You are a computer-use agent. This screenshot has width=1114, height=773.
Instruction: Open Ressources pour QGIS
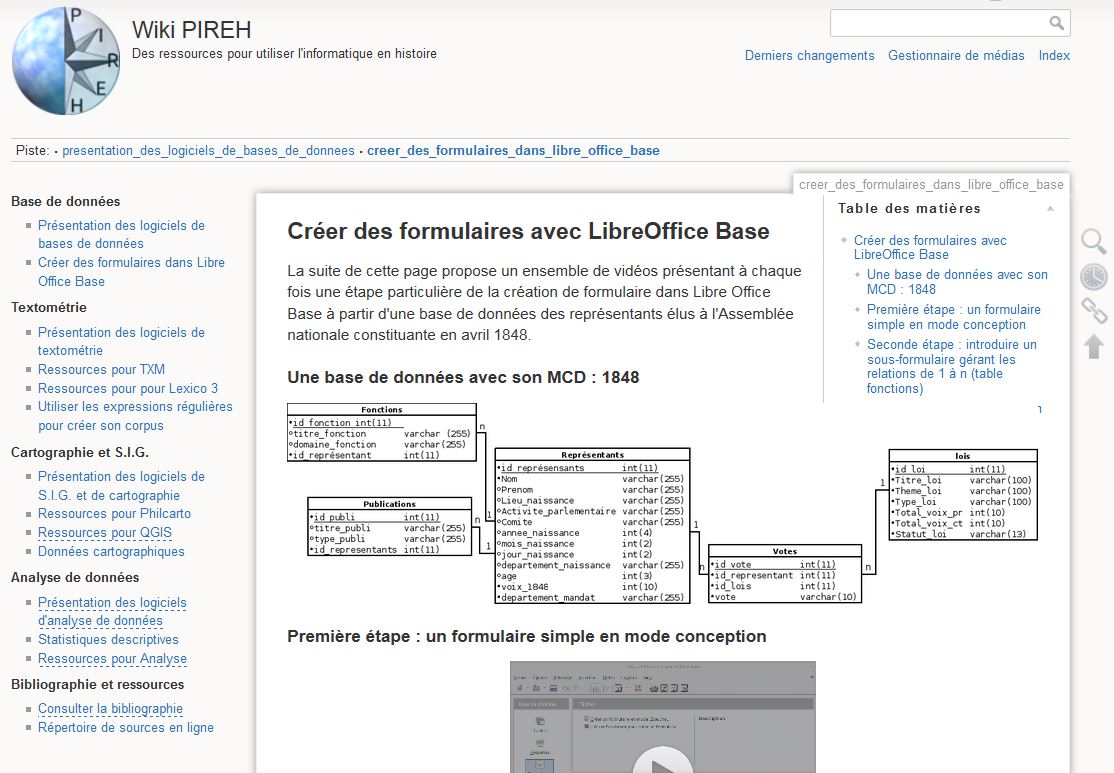click(x=105, y=533)
